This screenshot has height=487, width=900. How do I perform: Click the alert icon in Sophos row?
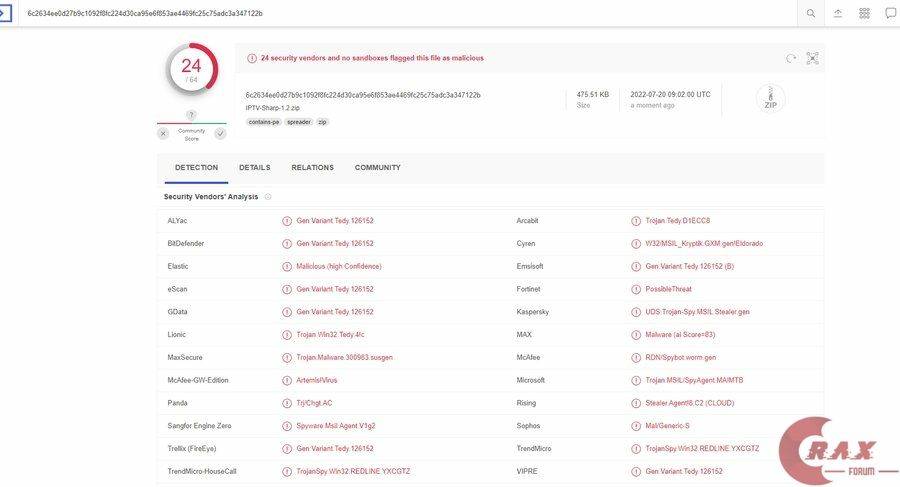[636, 426]
